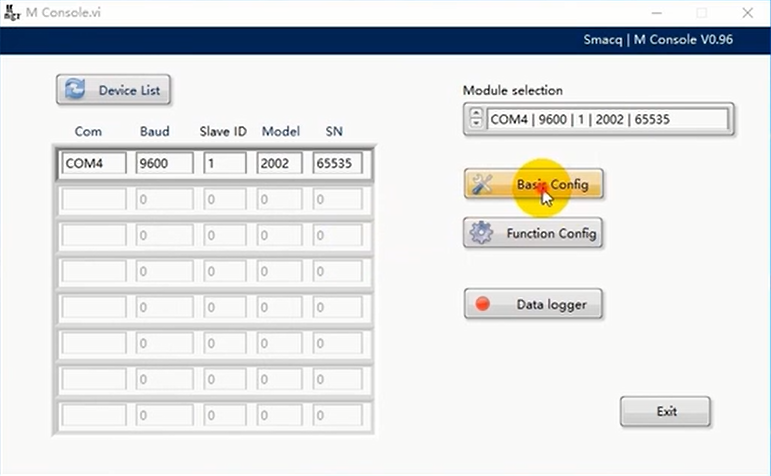Screen dimensions: 771x476
Task: Click the Exit button
Action: pos(665,411)
